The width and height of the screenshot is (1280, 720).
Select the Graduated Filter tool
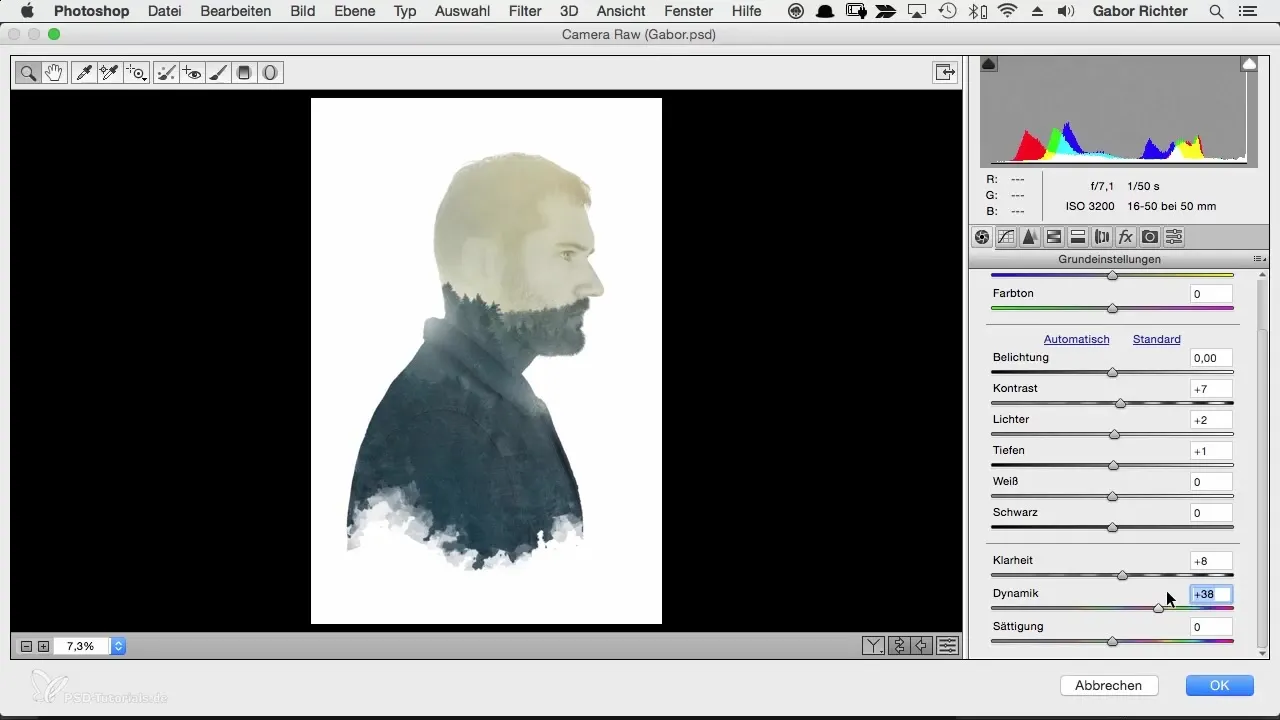pyautogui.click(x=243, y=73)
